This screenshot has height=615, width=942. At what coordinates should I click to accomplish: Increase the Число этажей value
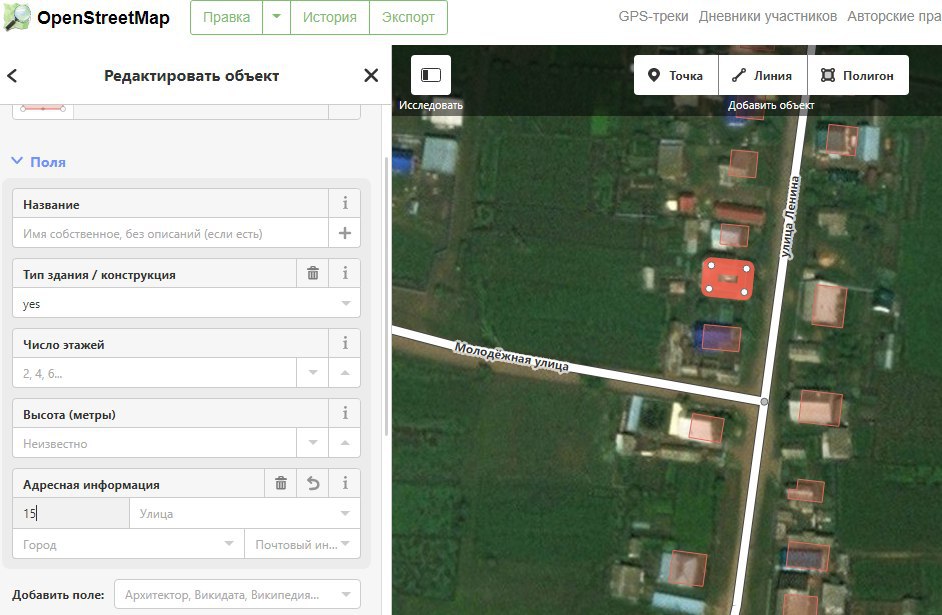click(345, 373)
